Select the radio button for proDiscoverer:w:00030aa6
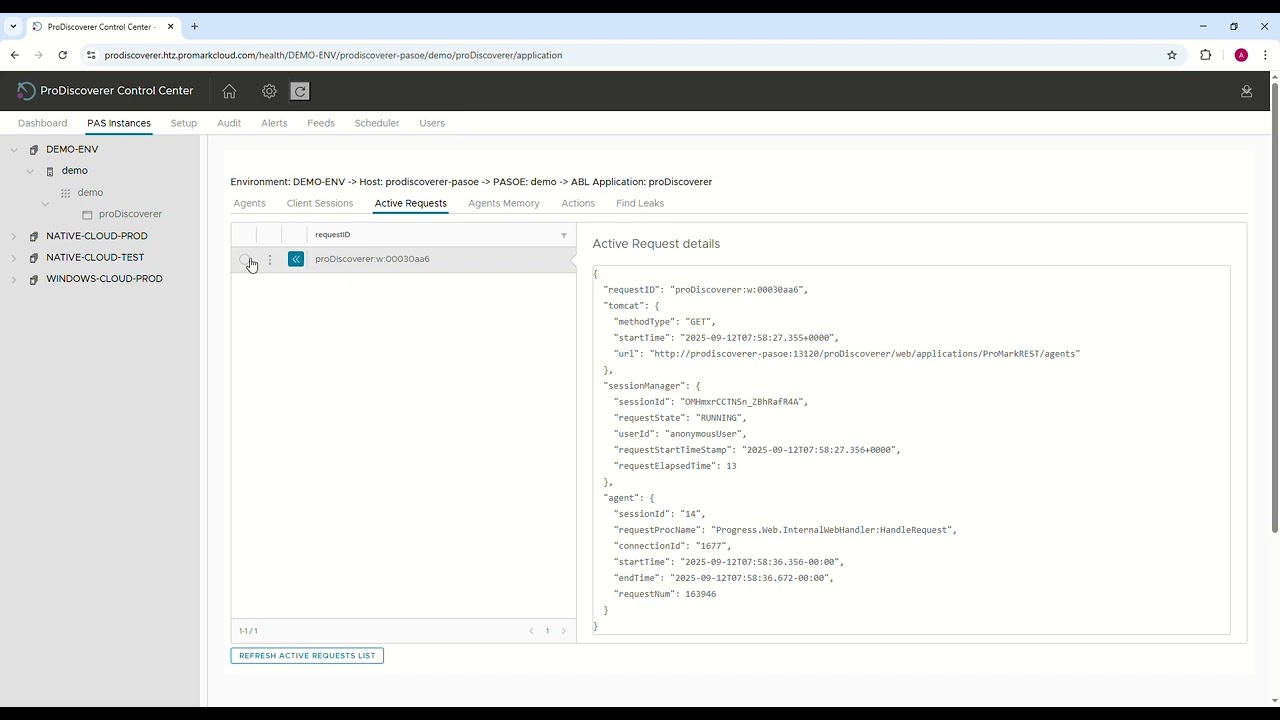 245,260
